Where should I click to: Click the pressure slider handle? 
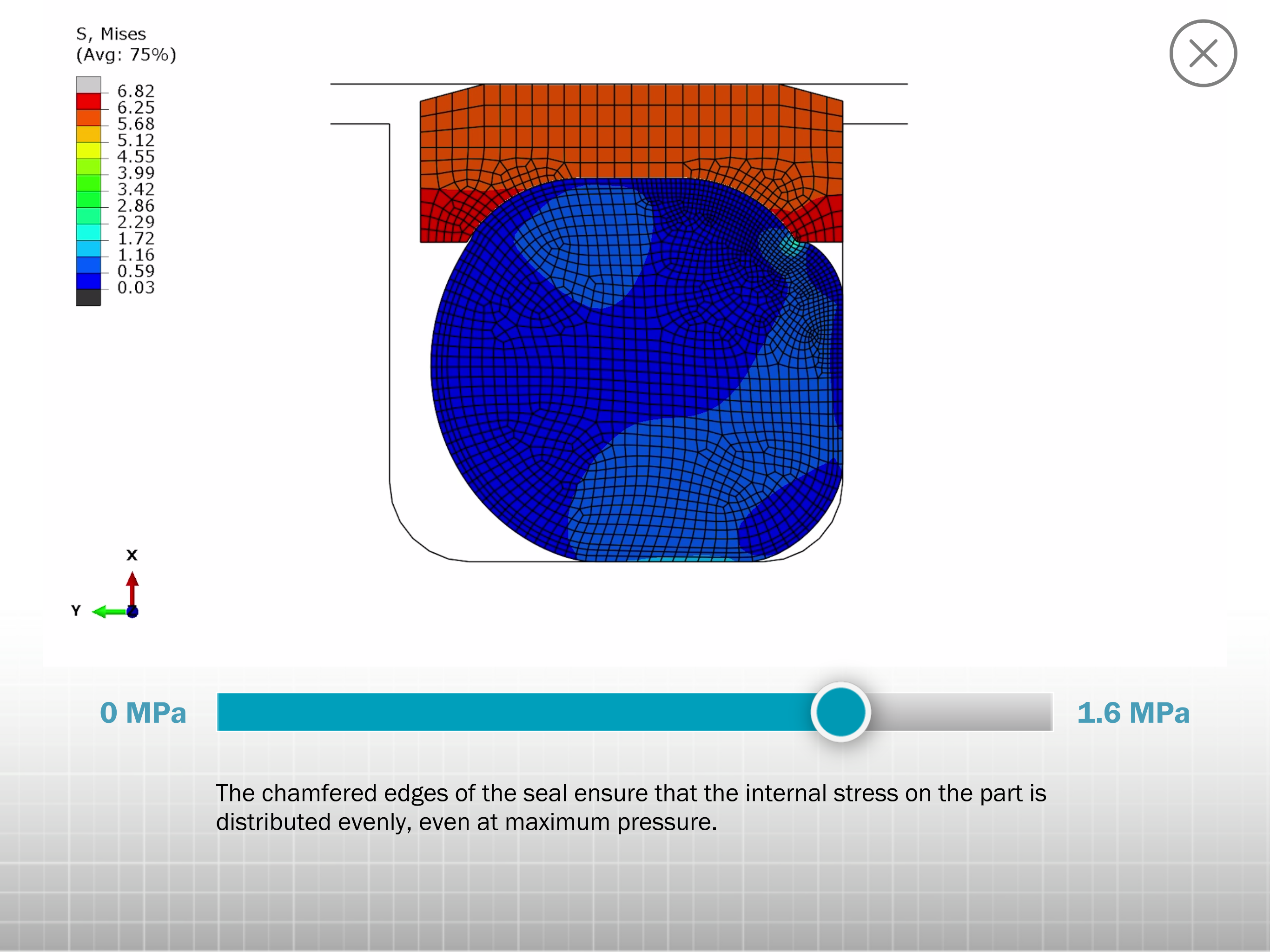(x=840, y=712)
